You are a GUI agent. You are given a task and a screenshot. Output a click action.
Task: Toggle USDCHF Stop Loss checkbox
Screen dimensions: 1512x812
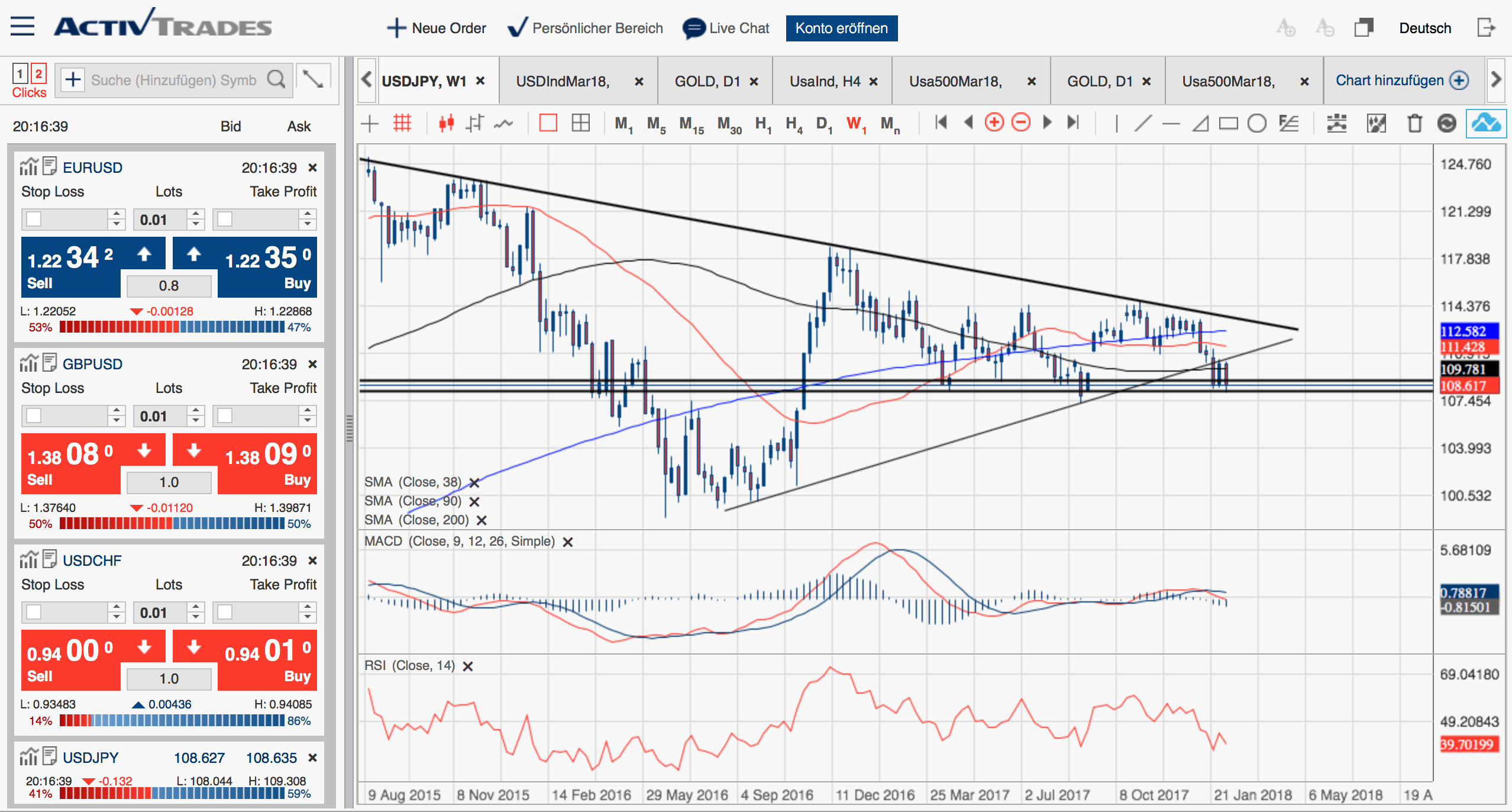pos(34,612)
